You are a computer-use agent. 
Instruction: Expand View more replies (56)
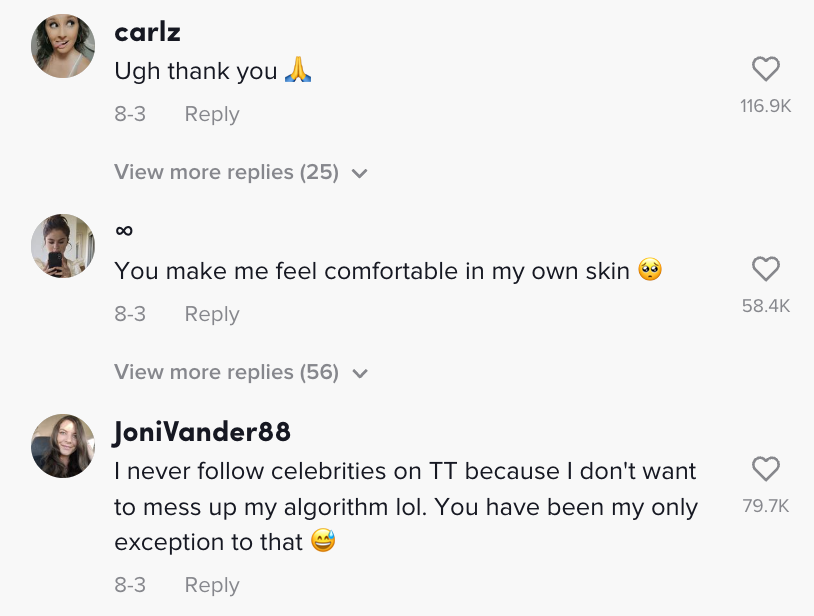point(241,372)
